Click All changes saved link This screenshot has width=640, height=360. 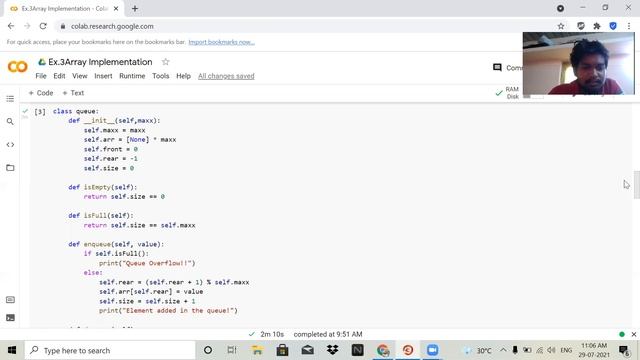(226, 76)
